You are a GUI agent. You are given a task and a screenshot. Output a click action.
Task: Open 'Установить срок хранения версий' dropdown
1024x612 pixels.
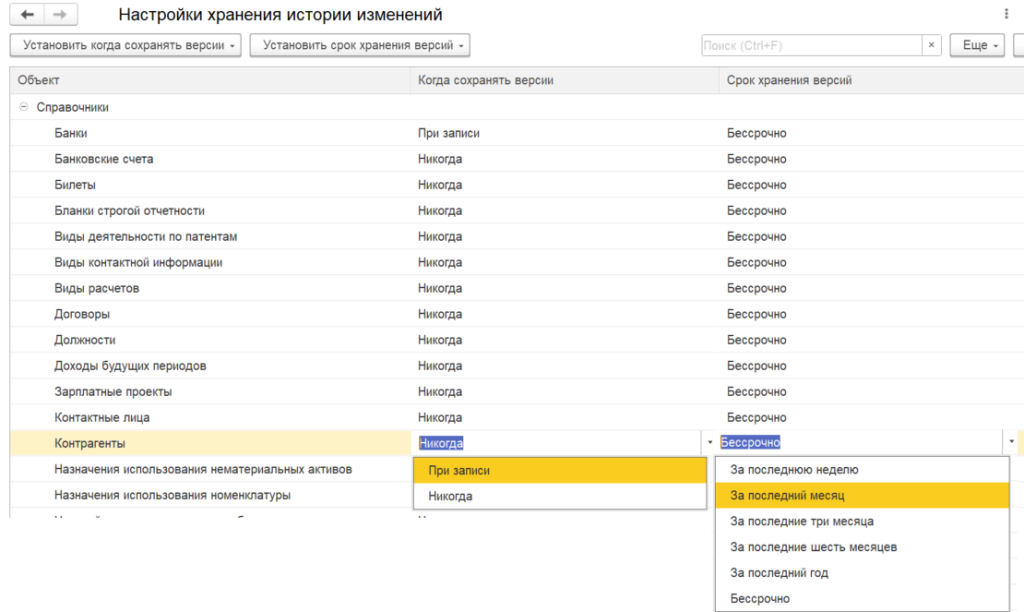360,46
